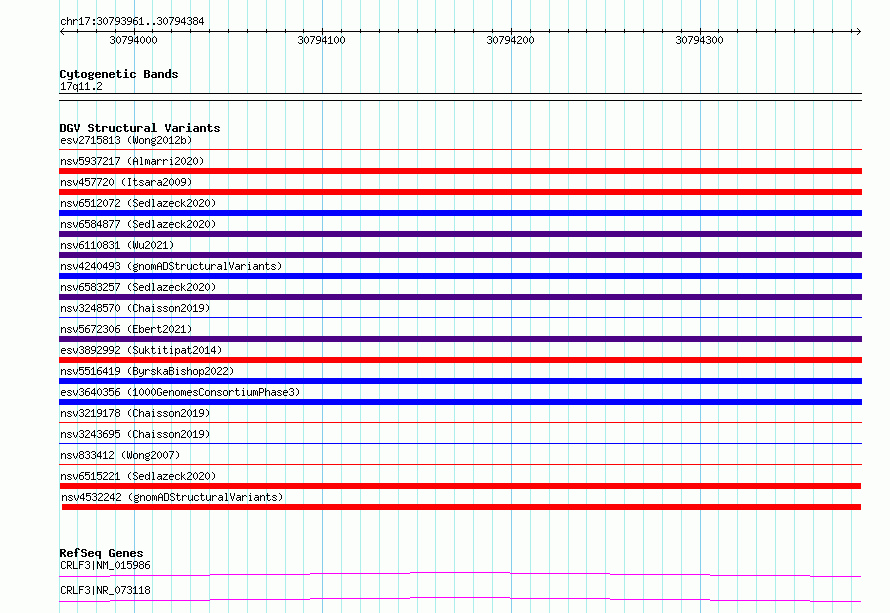Select nsv5516419 (ByrskaBishop2022) label

point(147,371)
